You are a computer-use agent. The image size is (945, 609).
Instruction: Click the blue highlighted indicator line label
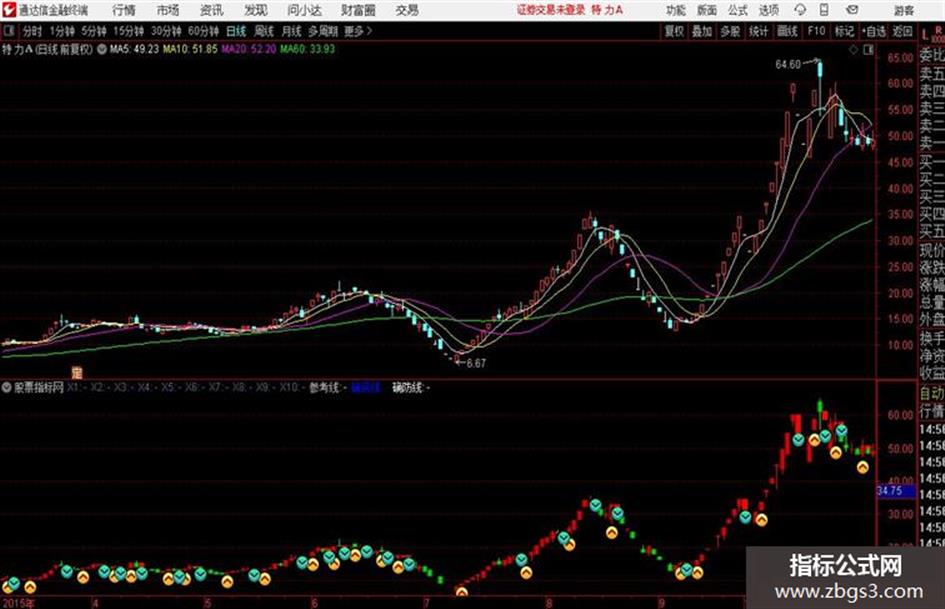(x=366, y=387)
